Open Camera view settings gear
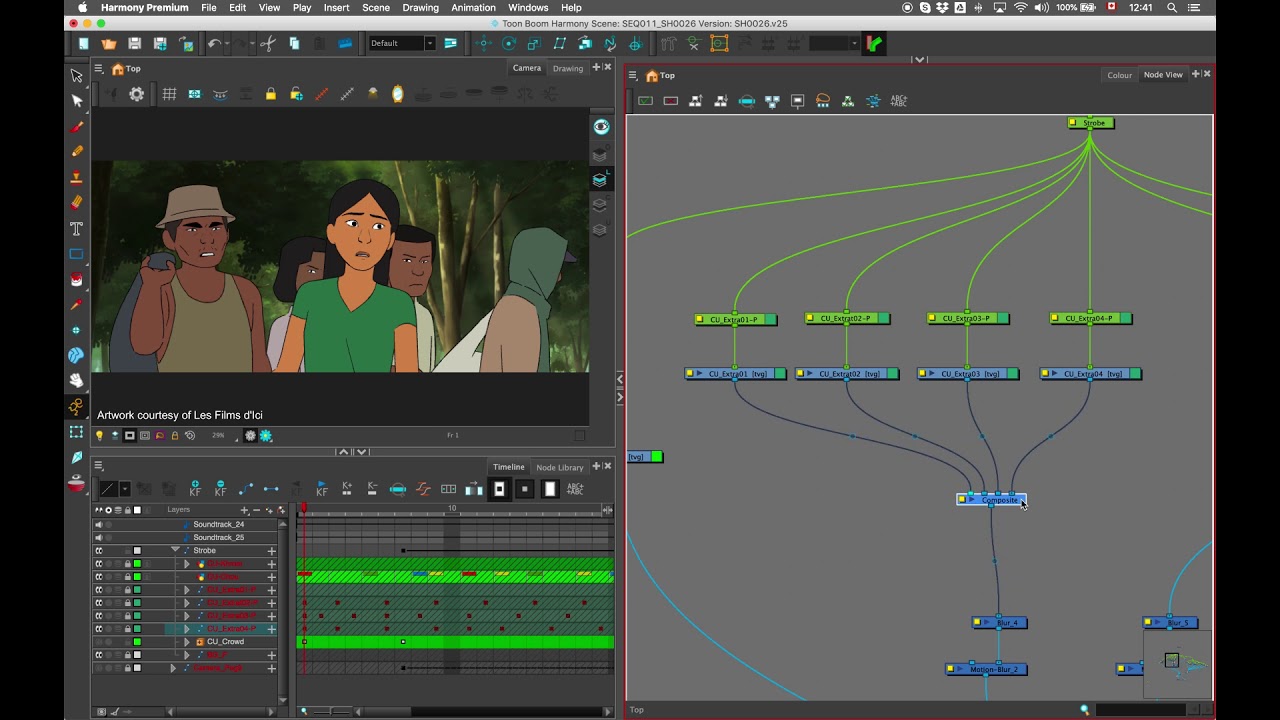 [x=137, y=94]
